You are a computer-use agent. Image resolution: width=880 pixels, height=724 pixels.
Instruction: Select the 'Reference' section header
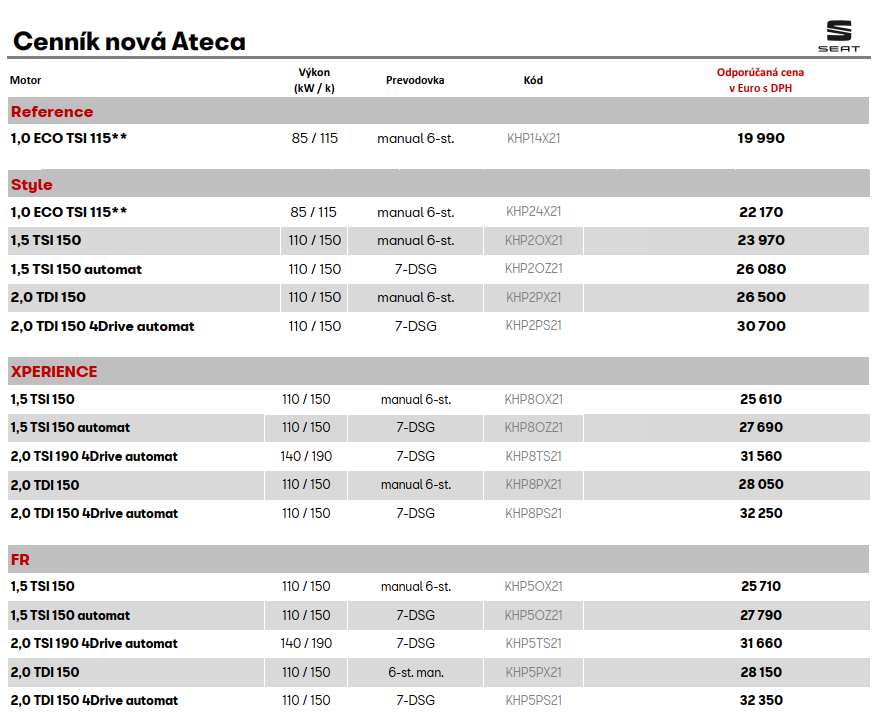52,112
